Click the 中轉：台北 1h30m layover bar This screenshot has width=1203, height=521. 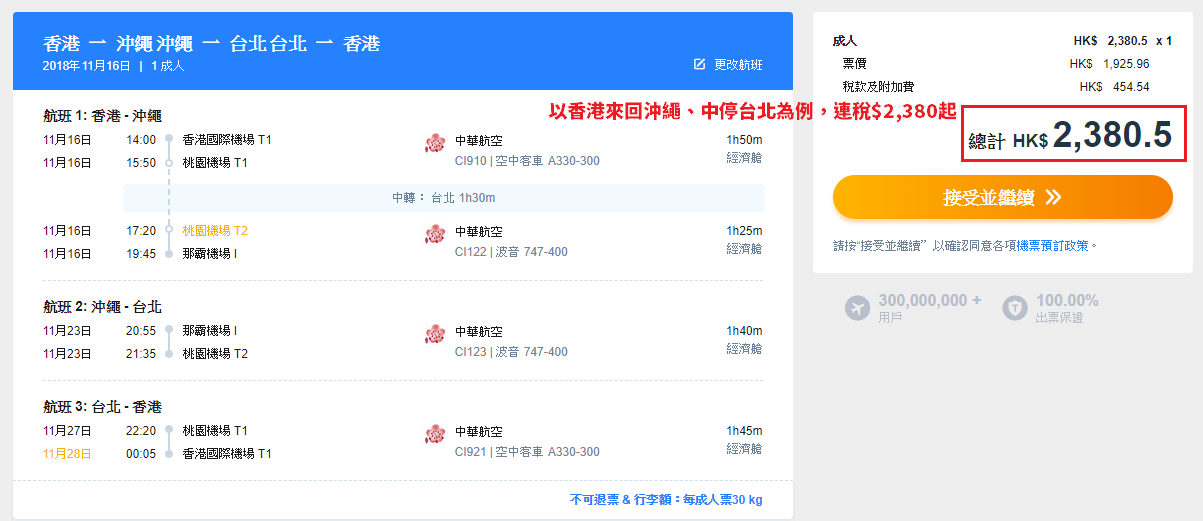point(444,198)
